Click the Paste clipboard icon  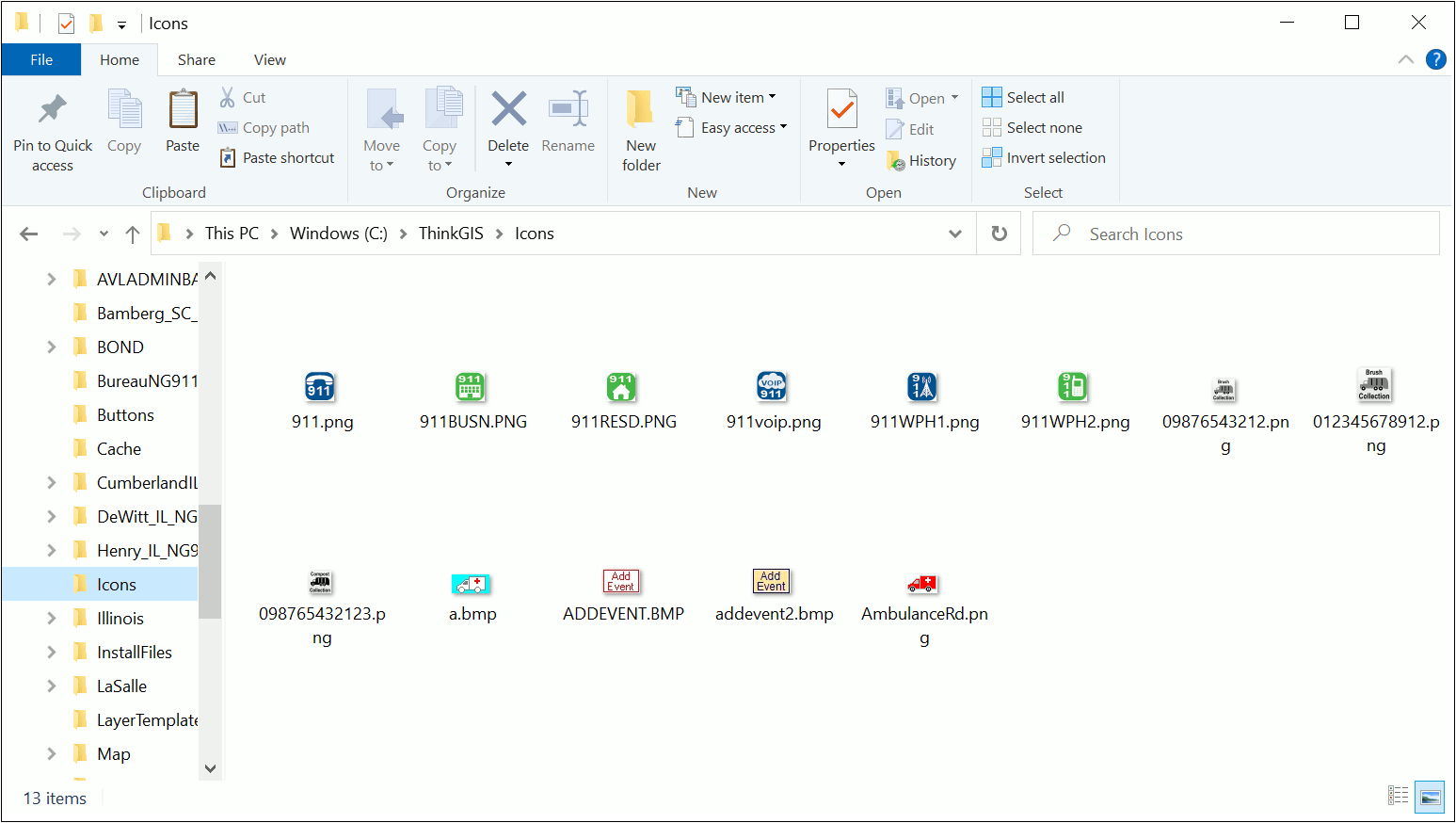pyautogui.click(x=183, y=110)
